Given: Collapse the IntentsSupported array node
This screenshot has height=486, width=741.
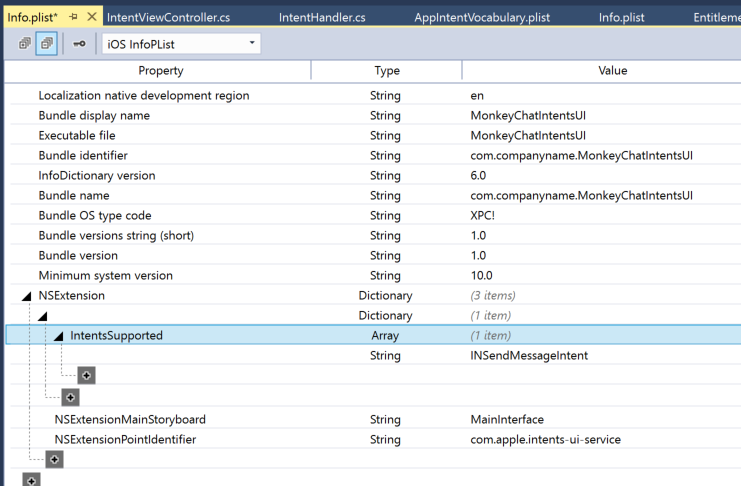Looking at the screenshot, I should pyautogui.click(x=59, y=337).
